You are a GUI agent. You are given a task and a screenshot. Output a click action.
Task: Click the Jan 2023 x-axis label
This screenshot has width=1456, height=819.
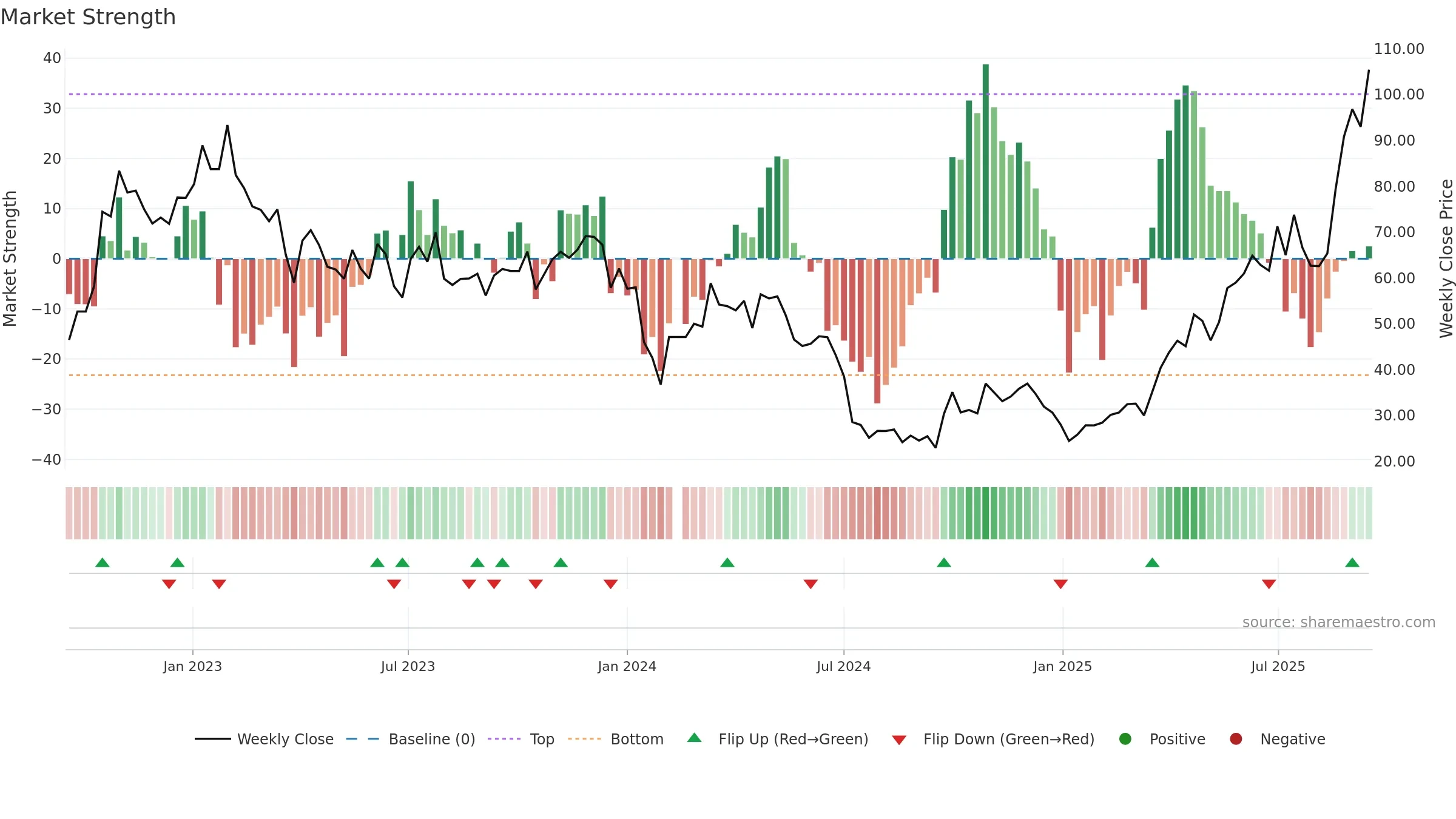[192, 666]
